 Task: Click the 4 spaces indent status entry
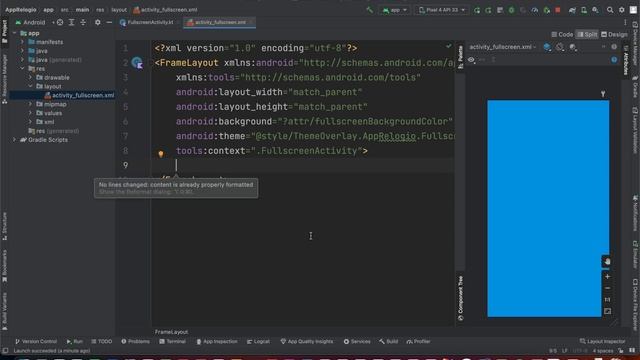point(603,351)
